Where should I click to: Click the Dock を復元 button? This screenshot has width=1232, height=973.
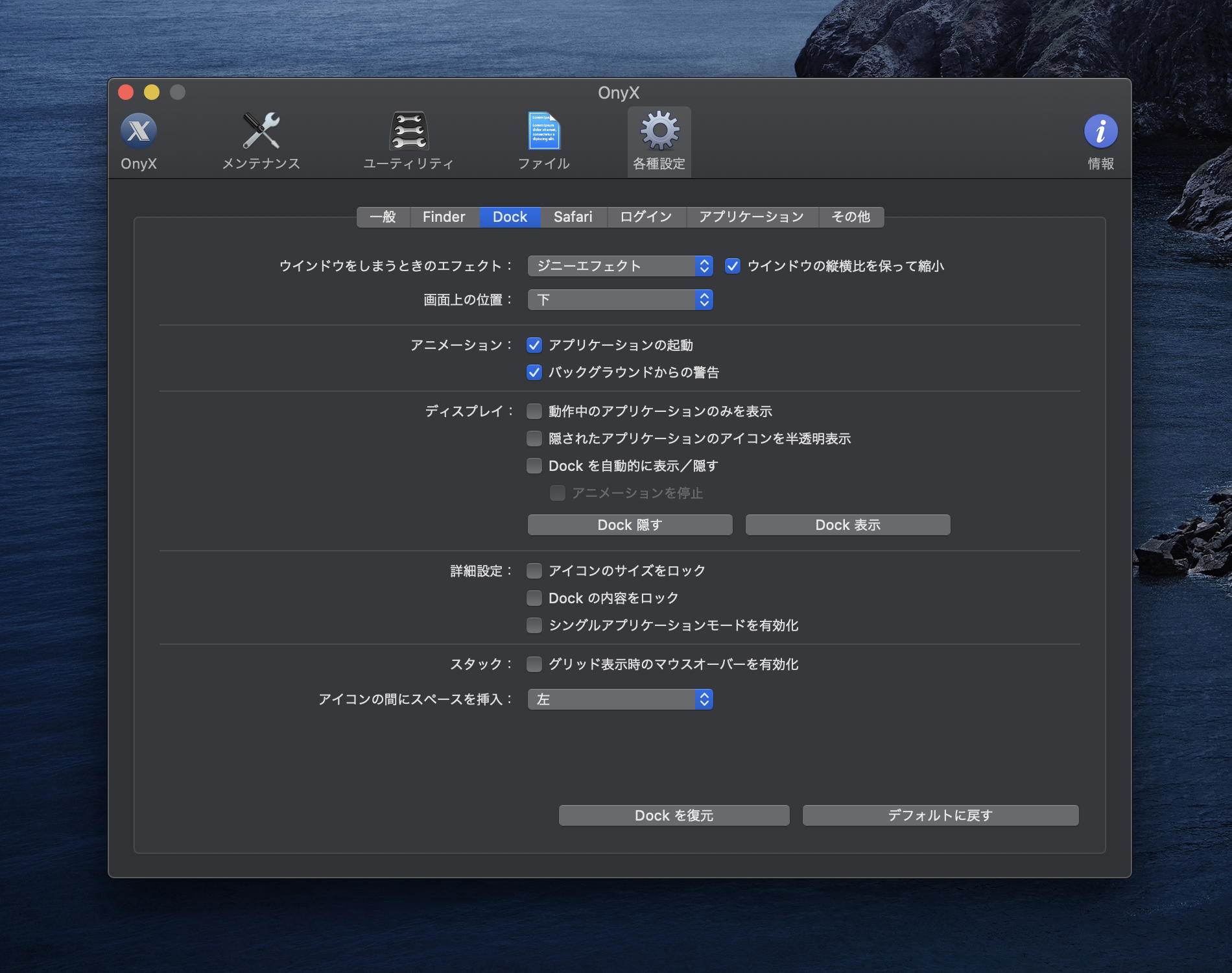click(674, 815)
